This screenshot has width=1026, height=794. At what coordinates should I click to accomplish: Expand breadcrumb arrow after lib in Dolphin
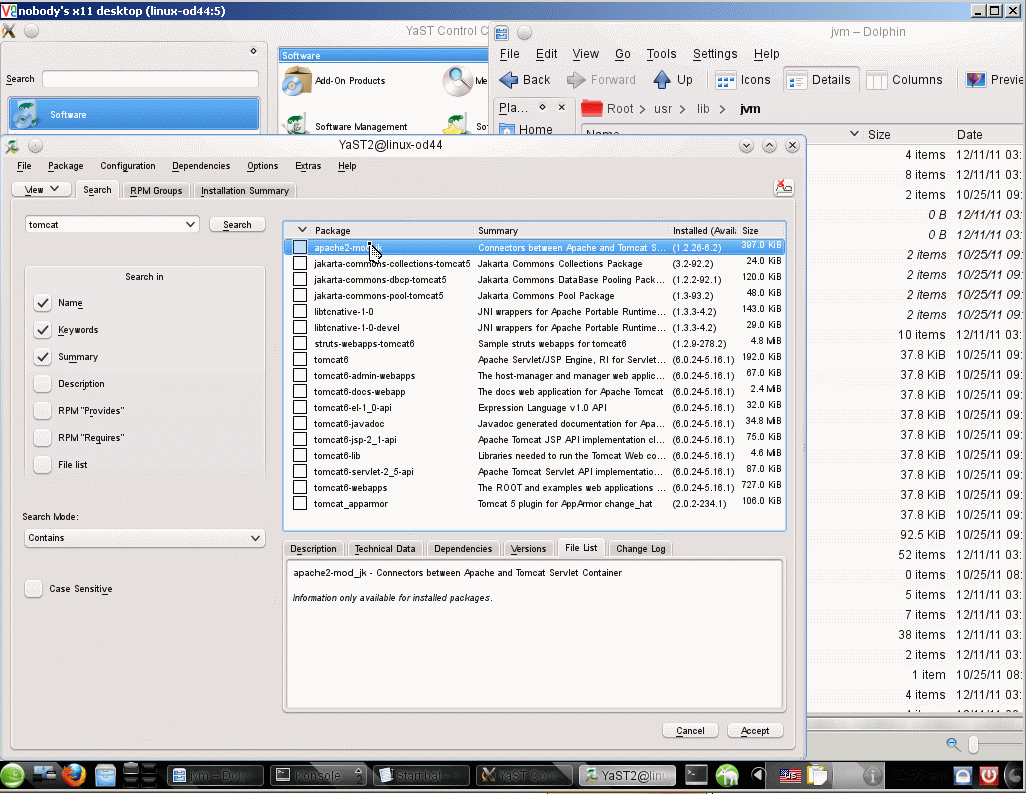click(x=722, y=109)
